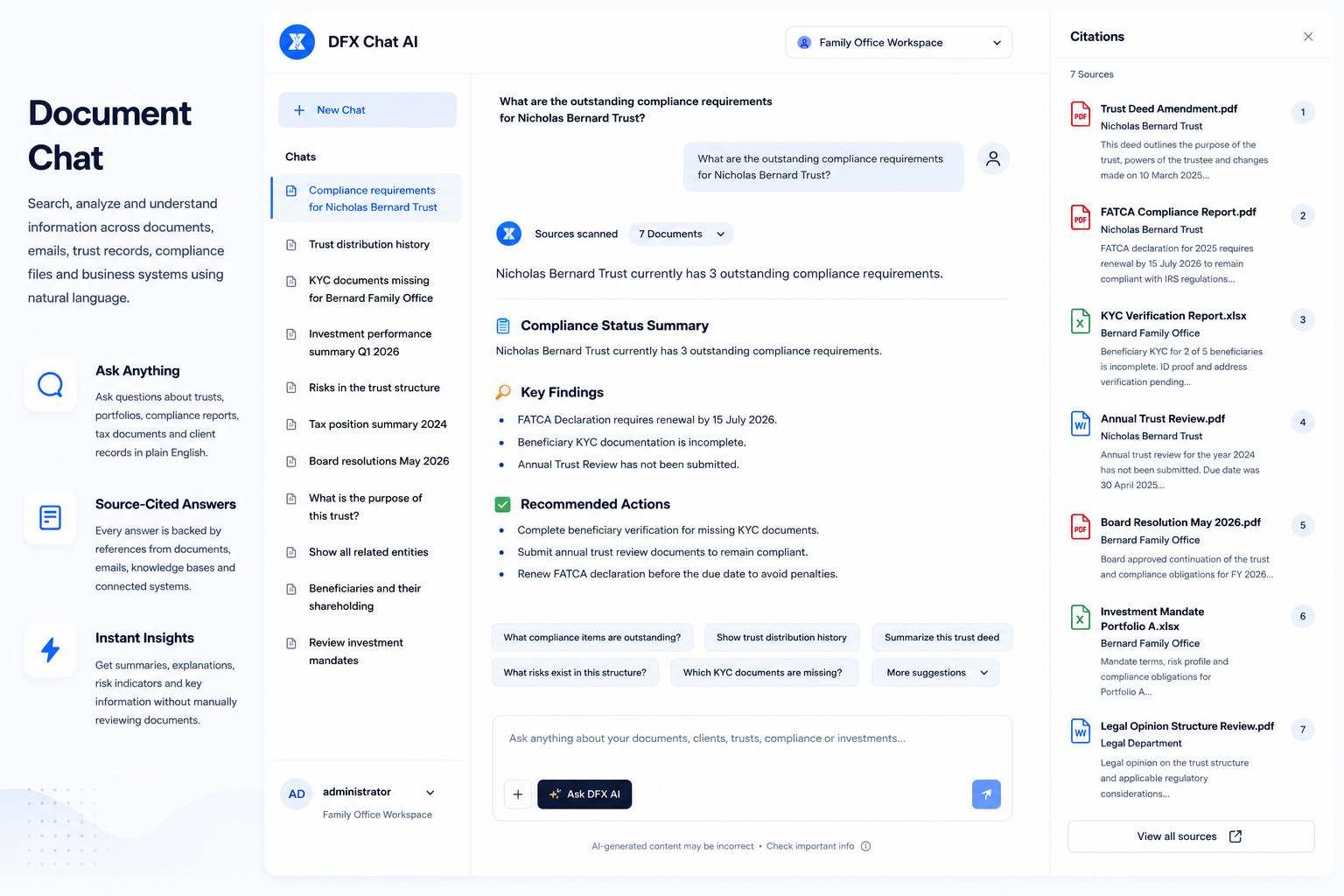Open the Beneficiaries and their shareholding chat
This screenshot has height=896, width=1344.
tap(367, 598)
